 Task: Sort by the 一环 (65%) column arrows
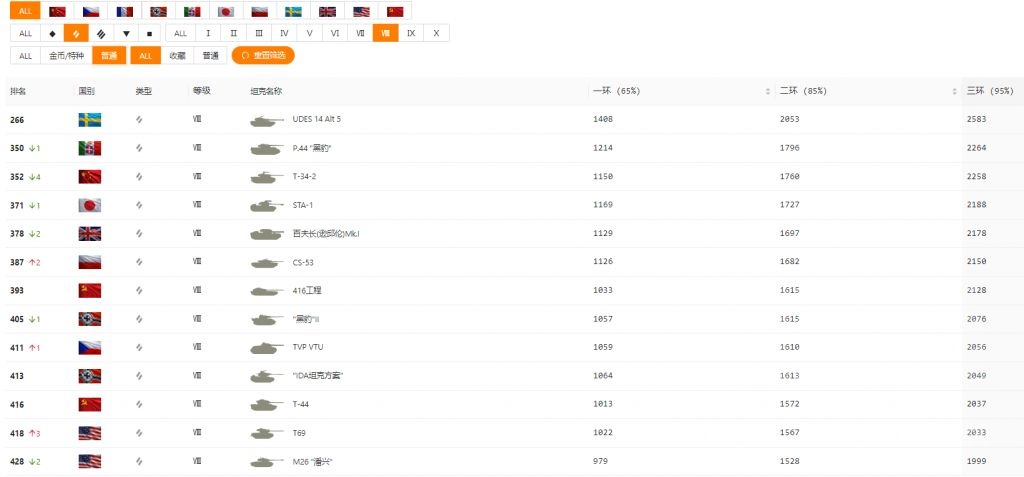point(767,91)
